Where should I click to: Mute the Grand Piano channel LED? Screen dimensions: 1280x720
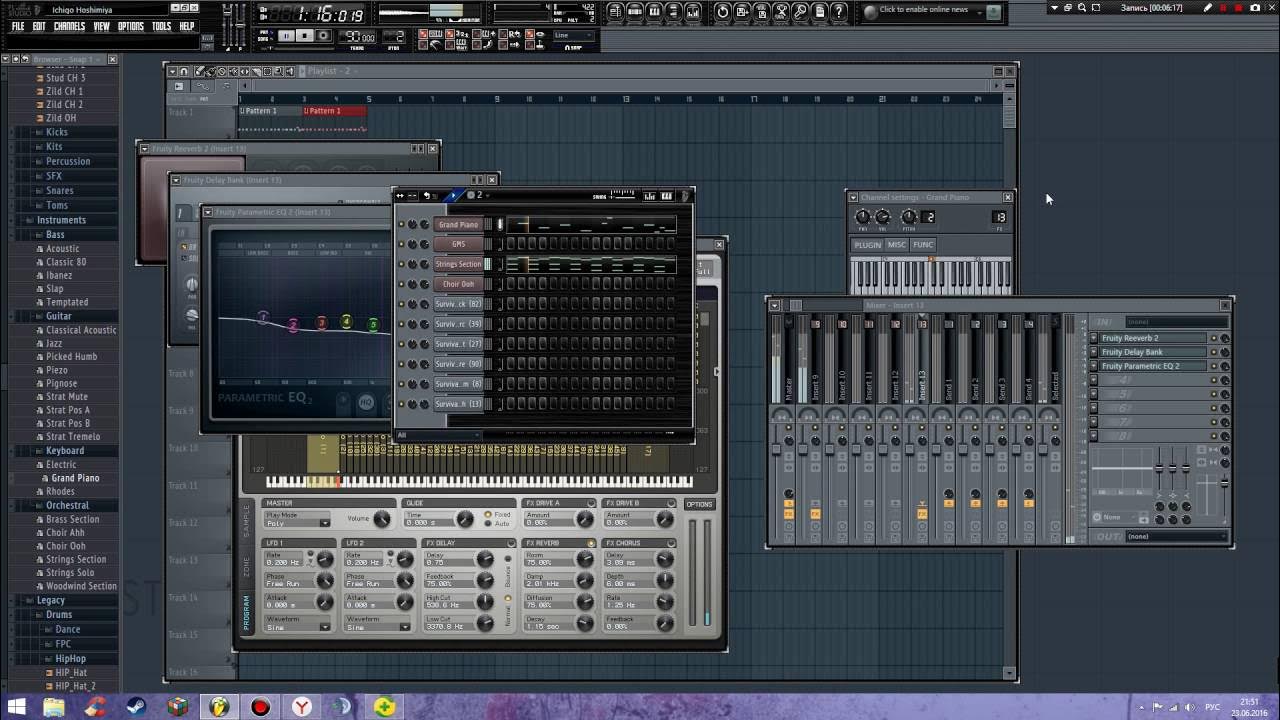click(x=401, y=224)
